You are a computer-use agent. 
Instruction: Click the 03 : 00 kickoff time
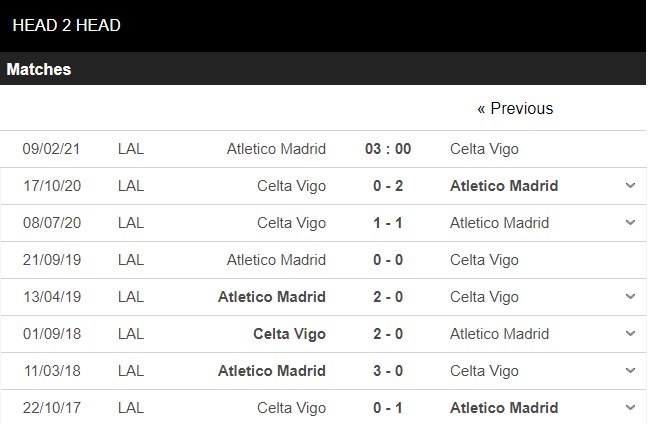pyautogui.click(x=388, y=149)
